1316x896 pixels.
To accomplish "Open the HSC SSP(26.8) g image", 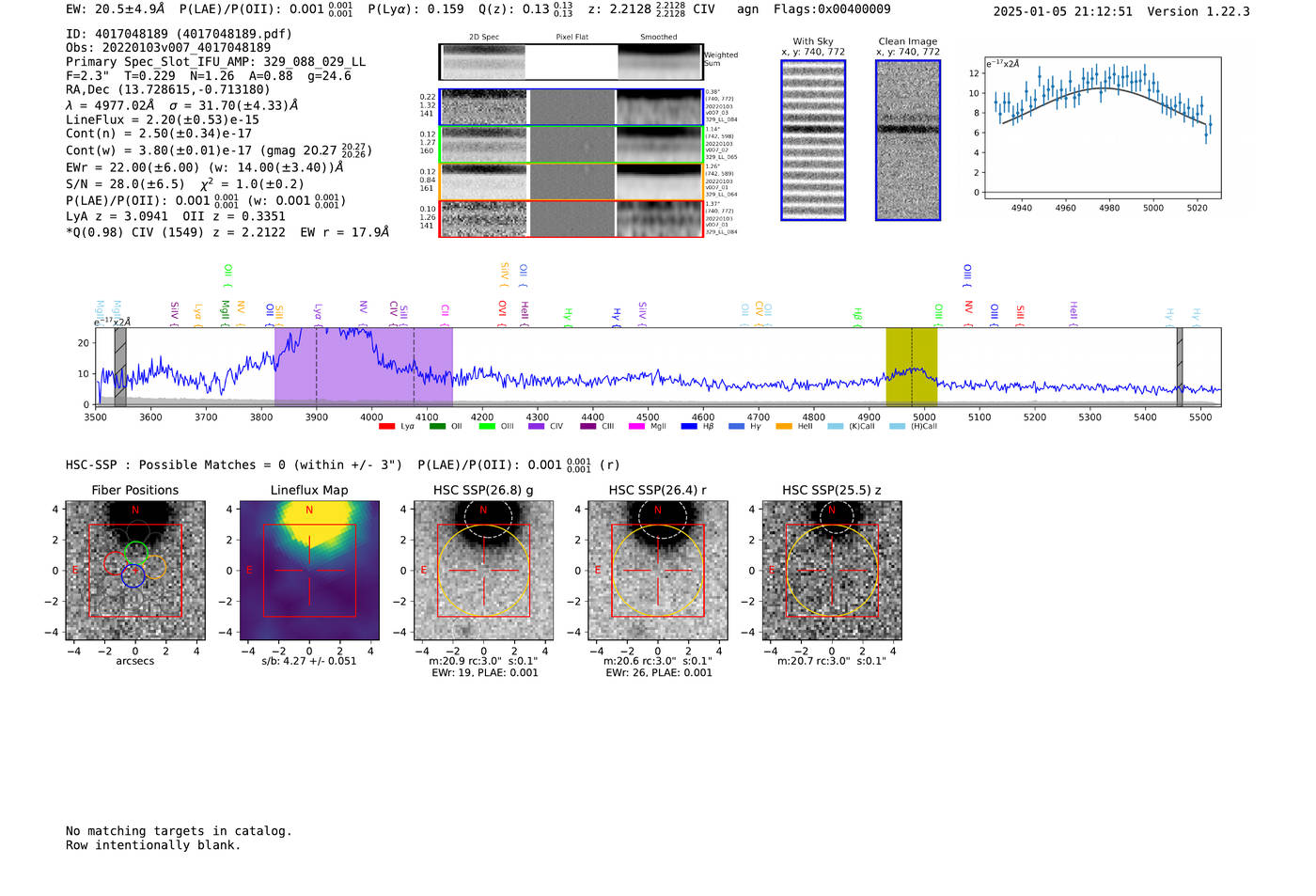I will (x=483, y=571).
